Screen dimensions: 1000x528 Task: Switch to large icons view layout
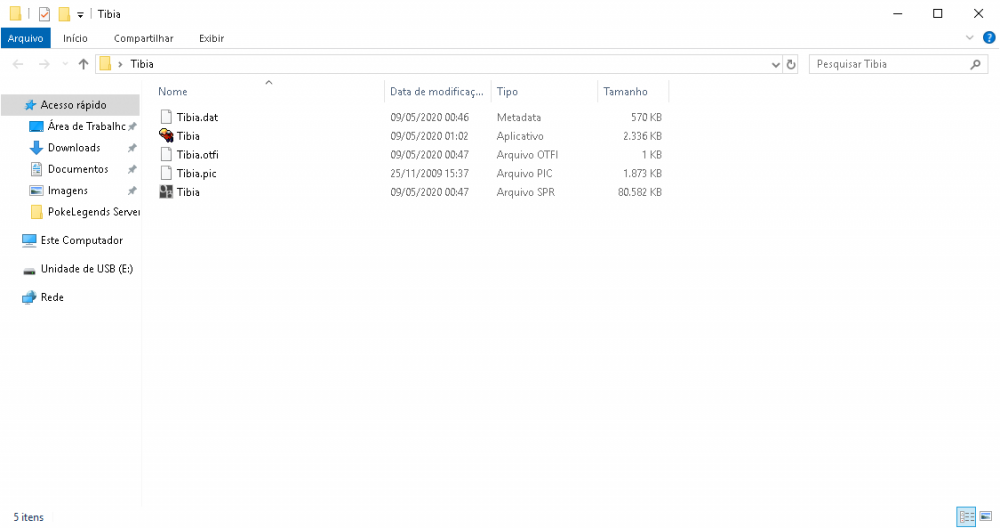coord(985,517)
